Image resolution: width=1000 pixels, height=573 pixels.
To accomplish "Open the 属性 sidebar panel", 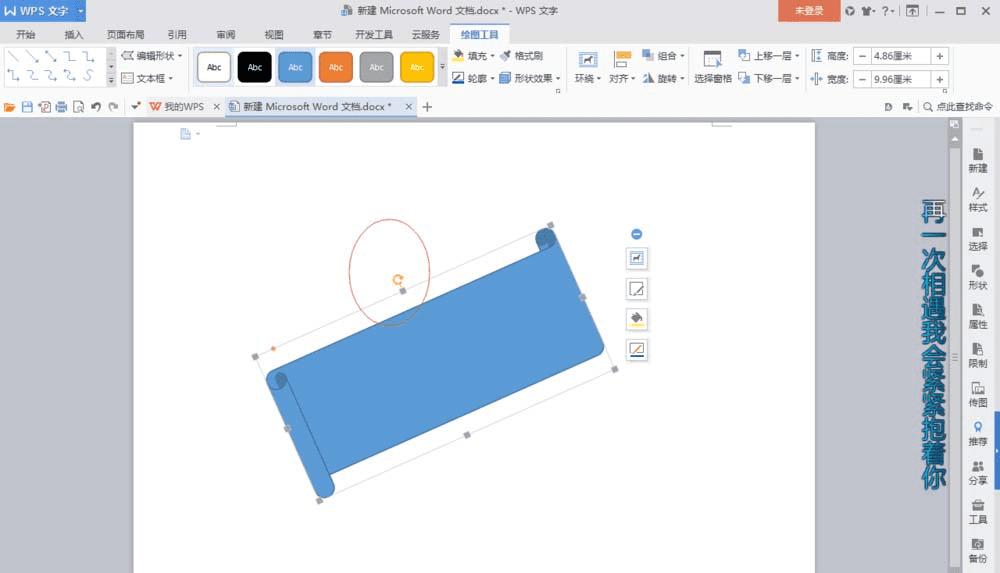I will point(978,316).
